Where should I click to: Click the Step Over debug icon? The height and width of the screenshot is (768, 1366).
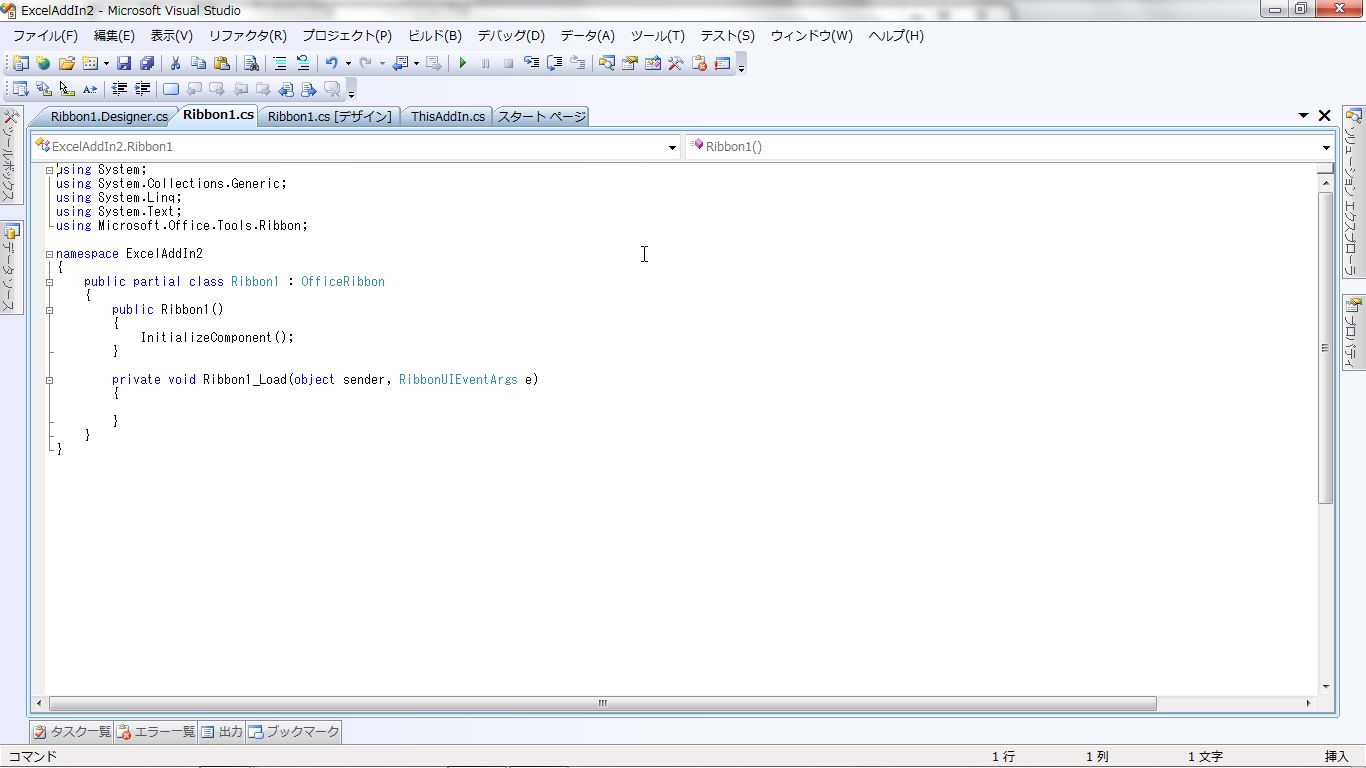[554, 63]
